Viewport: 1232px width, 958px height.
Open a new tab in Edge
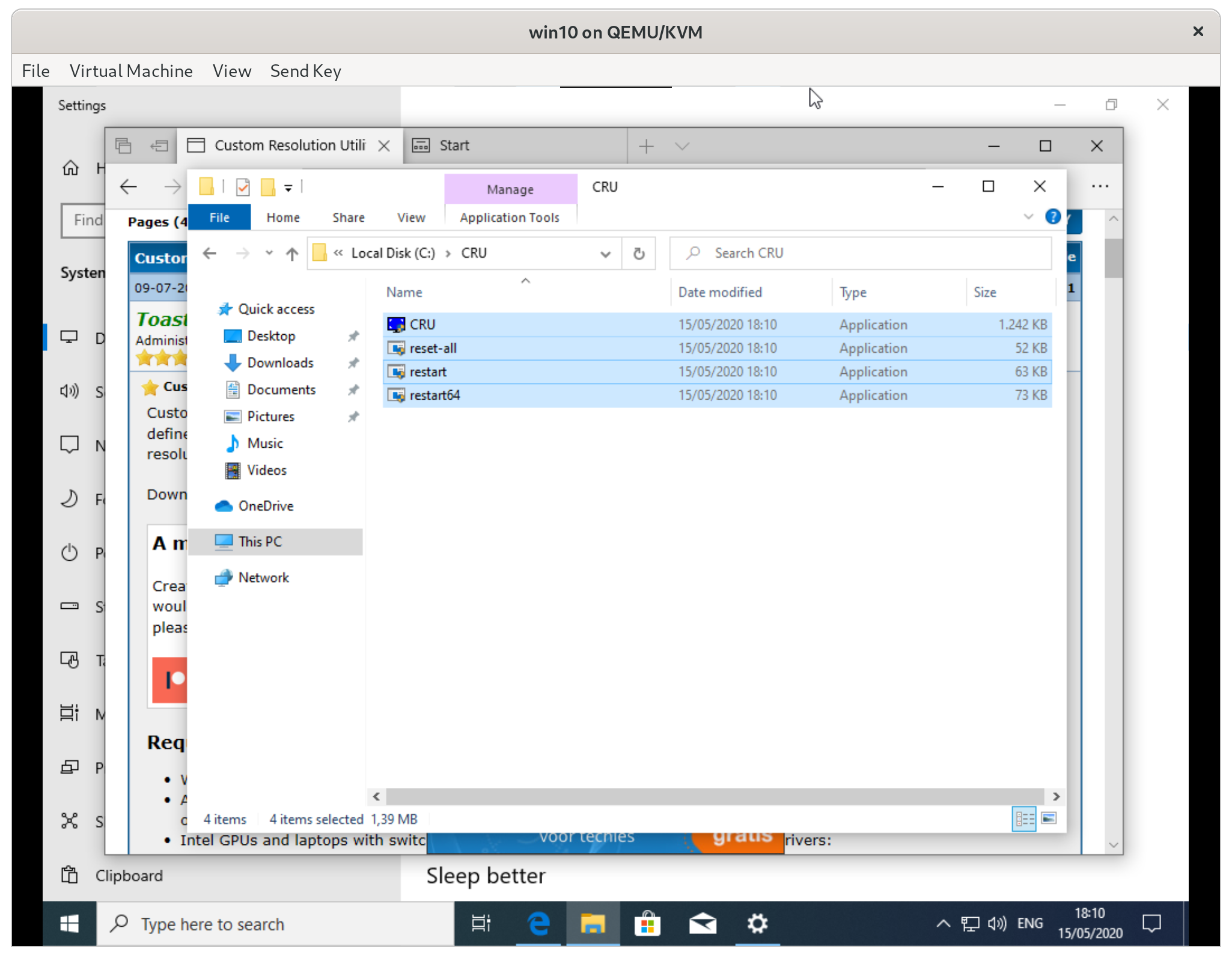point(646,145)
